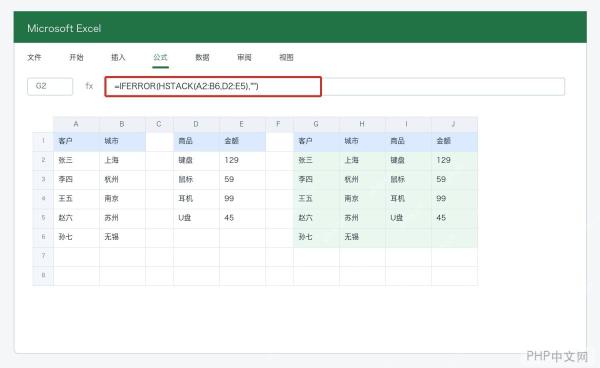The width and height of the screenshot is (600, 368).
Task: Click the fx insert function icon
Action: pos(89,86)
